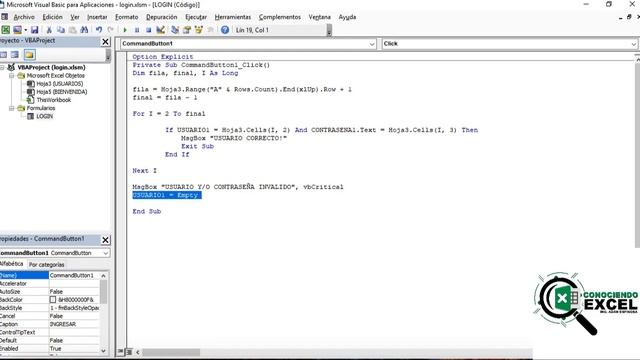Click the properties list scroll down arrow
Viewport: 640px width, 360px height.
pyautogui.click(x=104, y=350)
